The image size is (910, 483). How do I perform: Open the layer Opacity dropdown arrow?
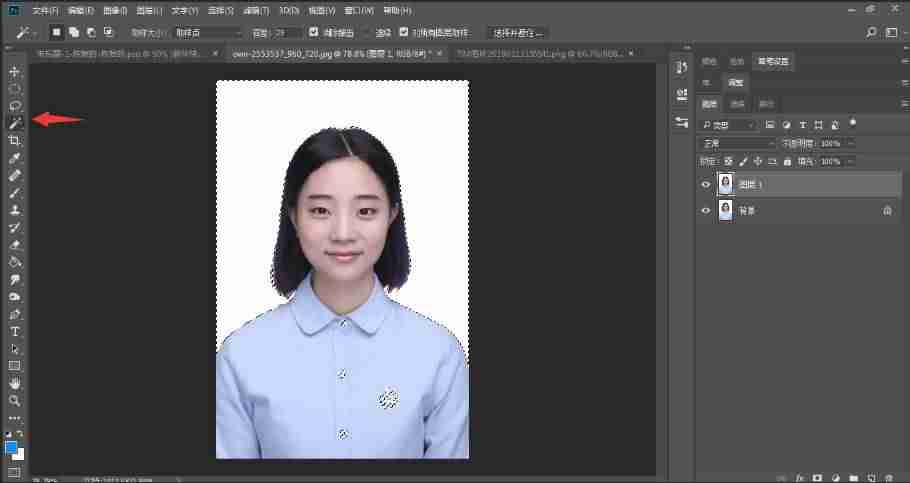851,143
